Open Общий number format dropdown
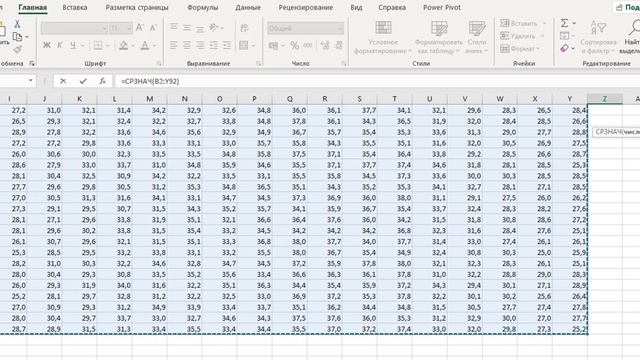 tap(305, 28)
